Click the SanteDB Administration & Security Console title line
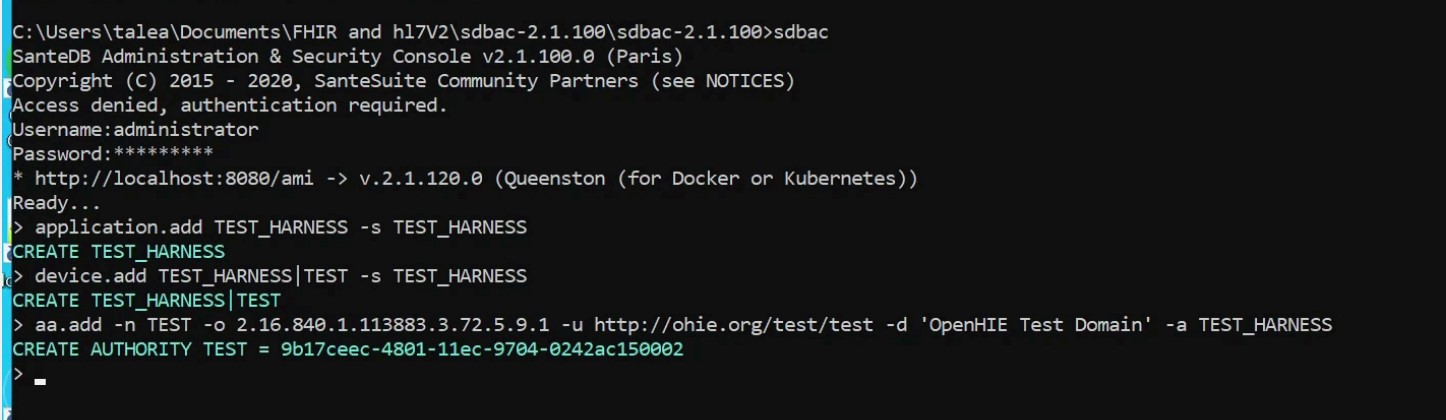Viewport: 1446px width, 420px height. [347, 56]
